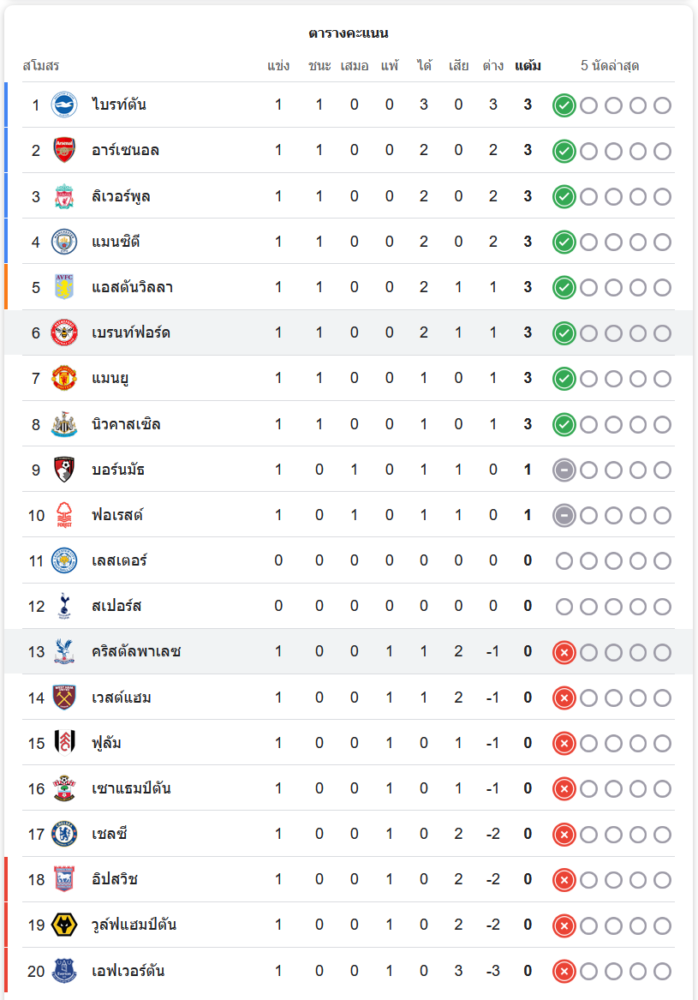This screenshot has width=698, height=1000.
Task: Open the คริสตัลพาเลซ team row
Action: (x=136, y=652)
